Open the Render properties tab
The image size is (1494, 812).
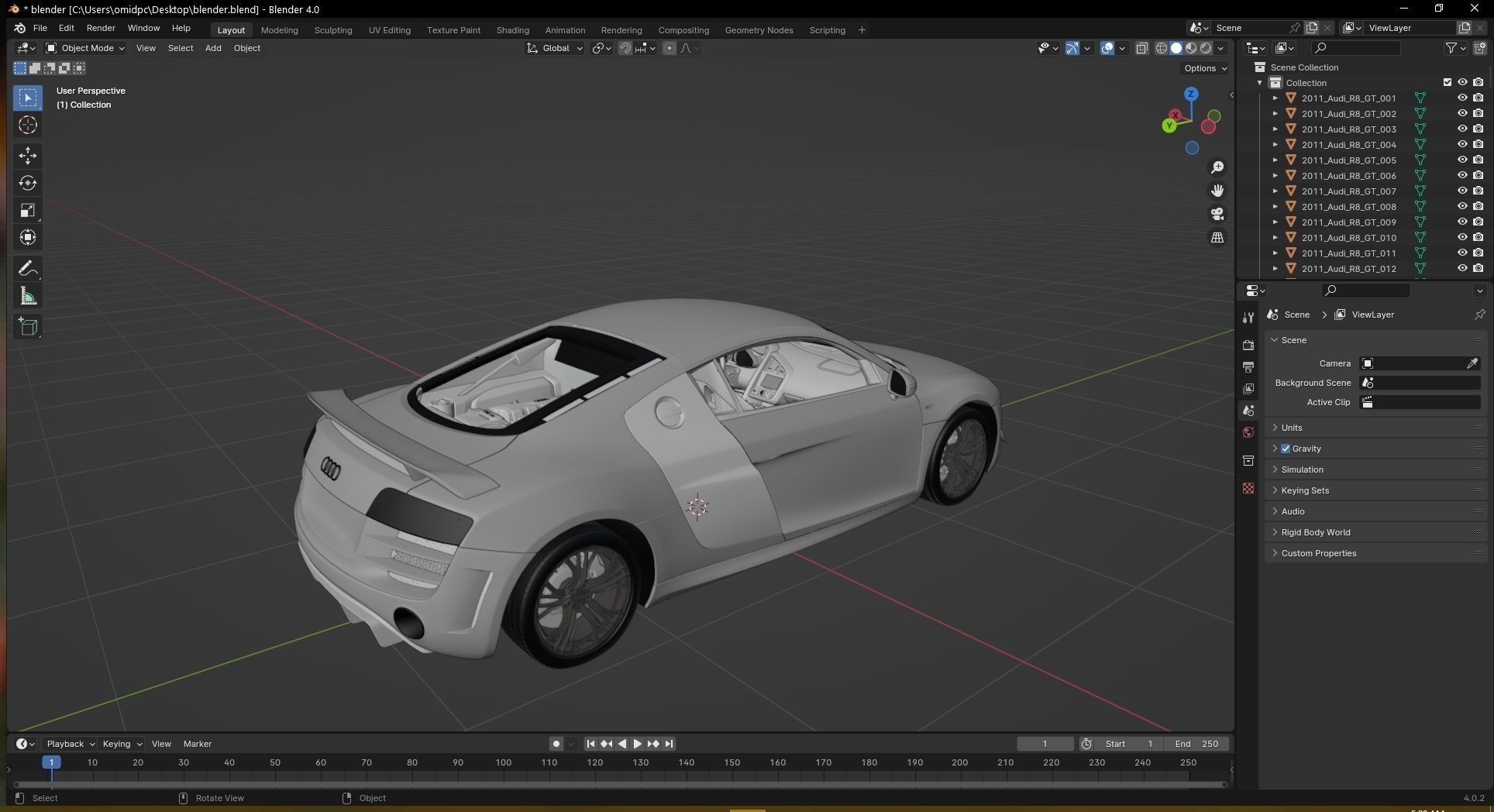pos(1248,345)
